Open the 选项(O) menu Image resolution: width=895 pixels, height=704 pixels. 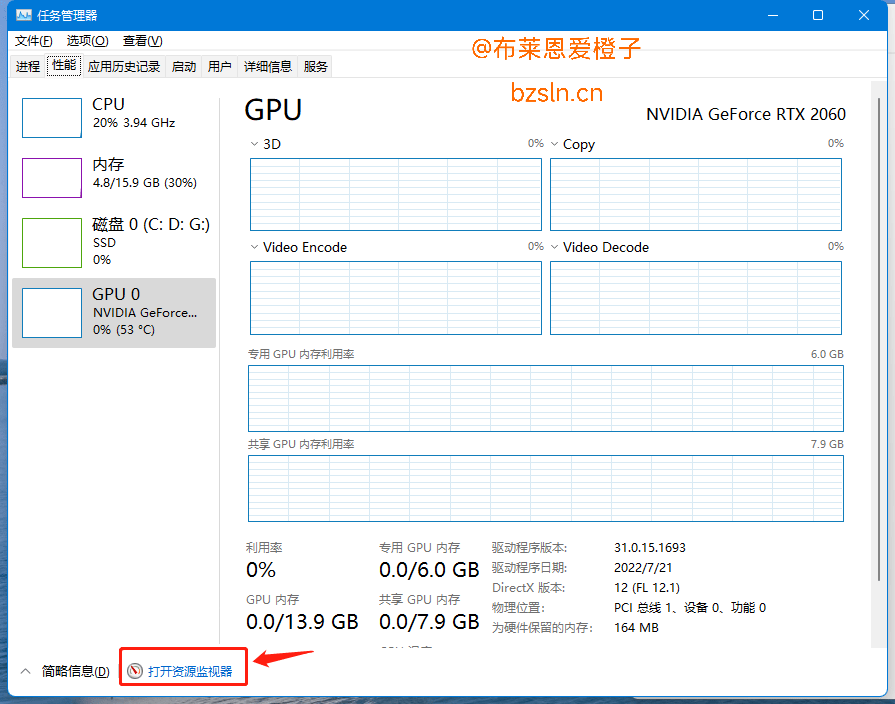tap(87, 41)
